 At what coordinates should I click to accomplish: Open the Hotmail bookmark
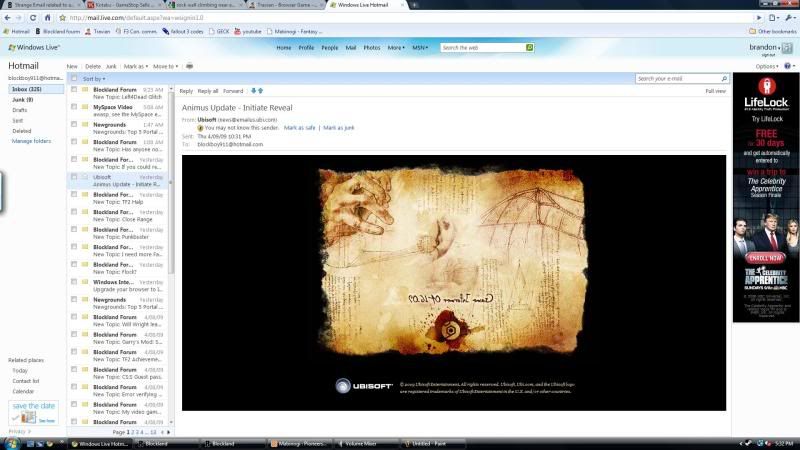16,32
